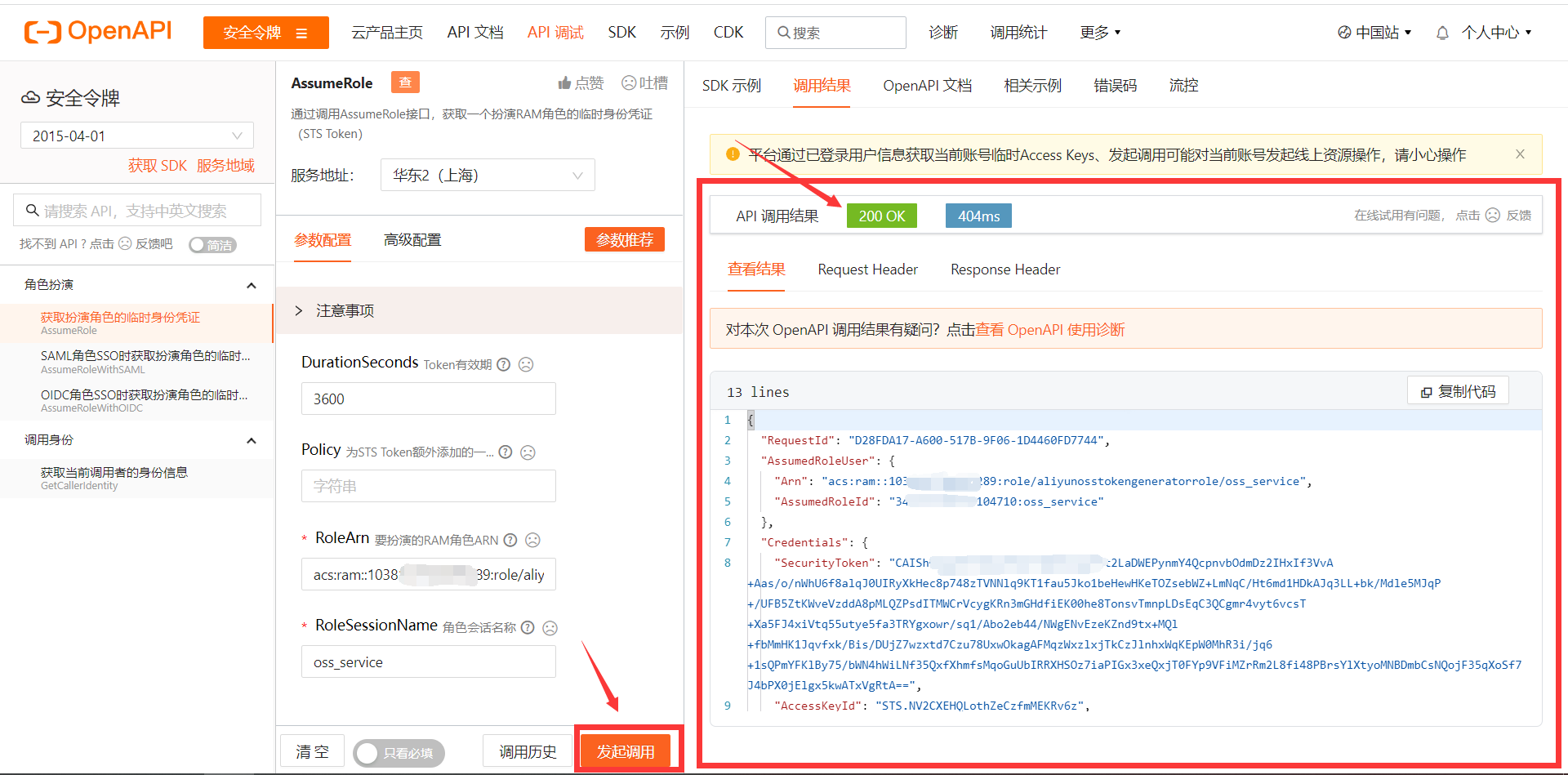Image resolution: width=1568 pixels, height=775 pixels.
Task: Click the help icon beside RoleArn
Action: [x=510, y=540]
